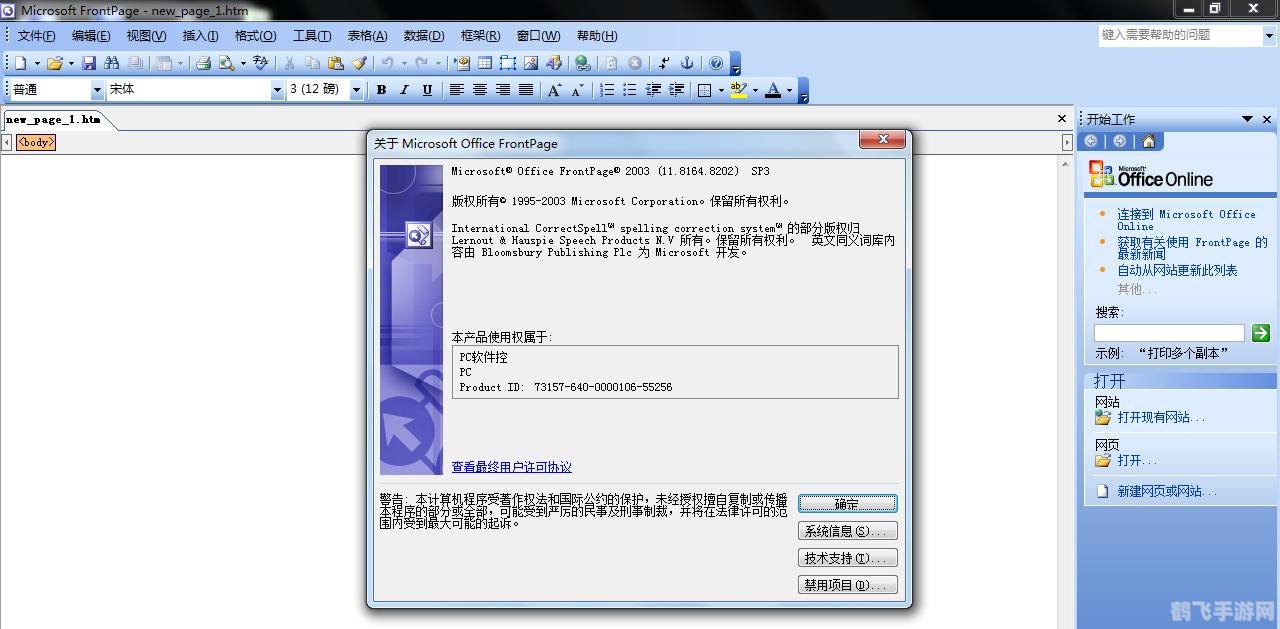
Task: Open the Insert Web Component tool
Action: point(462,62)
